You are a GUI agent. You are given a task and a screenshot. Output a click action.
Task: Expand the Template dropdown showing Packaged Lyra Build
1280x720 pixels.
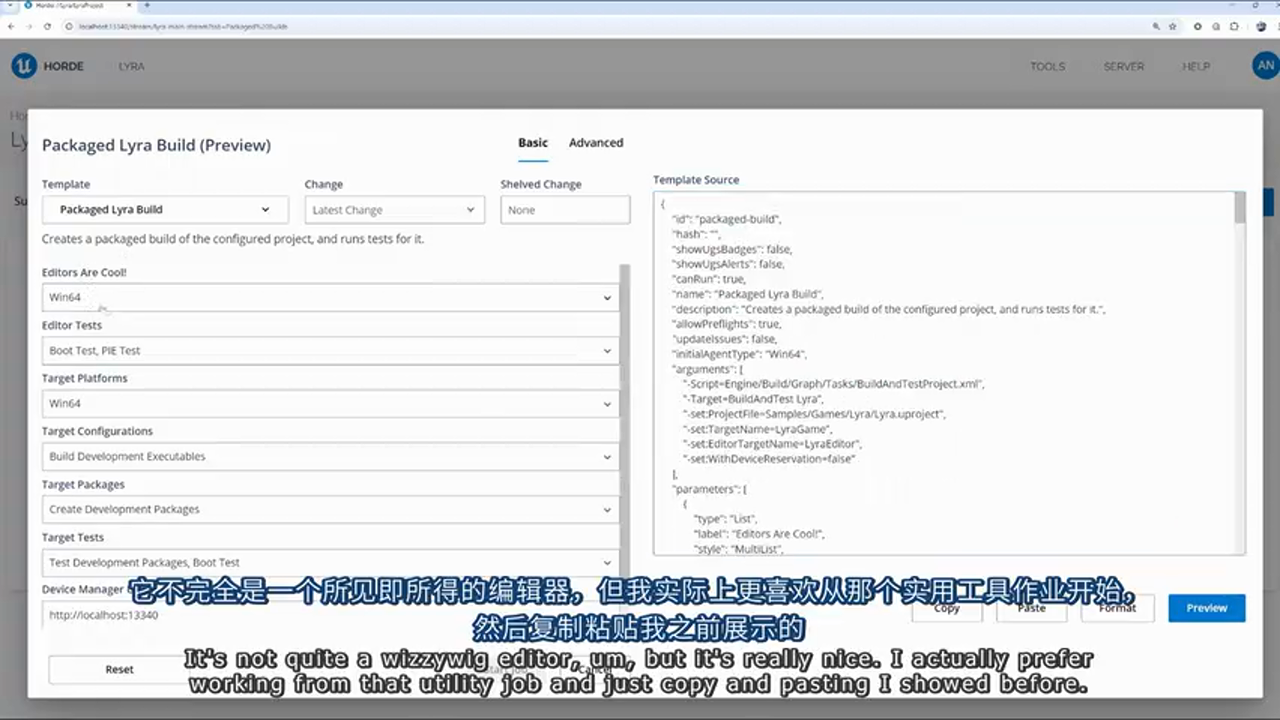point(165,210)
